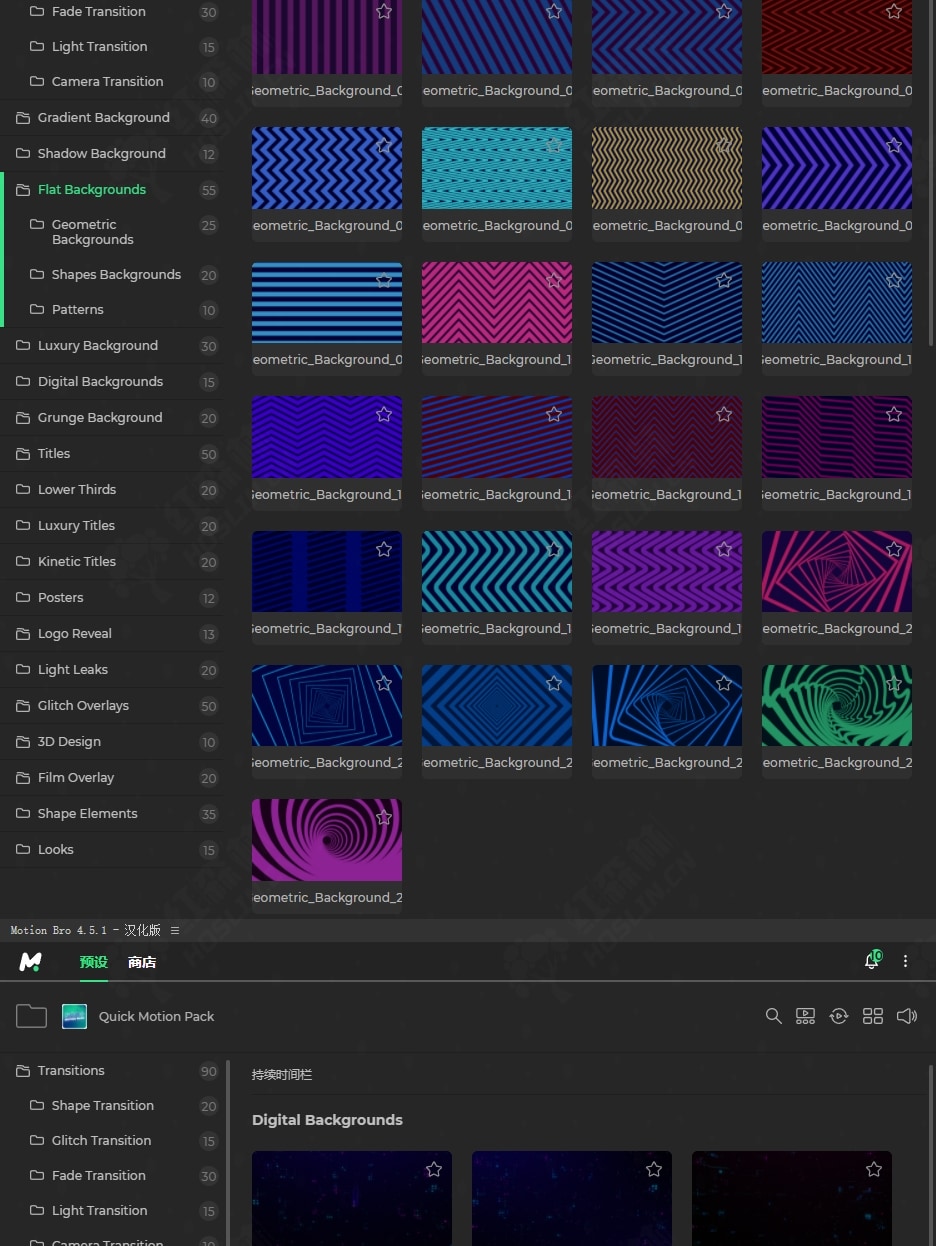Favorite the green spiral background with its star
Viewport: 936px width, 1246px height.
[x=894, y=684]
